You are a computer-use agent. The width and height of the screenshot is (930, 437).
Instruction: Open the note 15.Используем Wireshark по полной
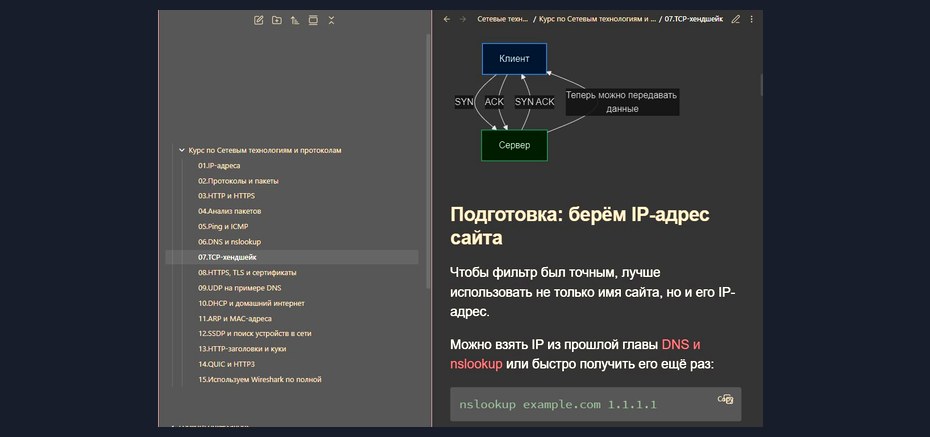[x=260, y=379]
